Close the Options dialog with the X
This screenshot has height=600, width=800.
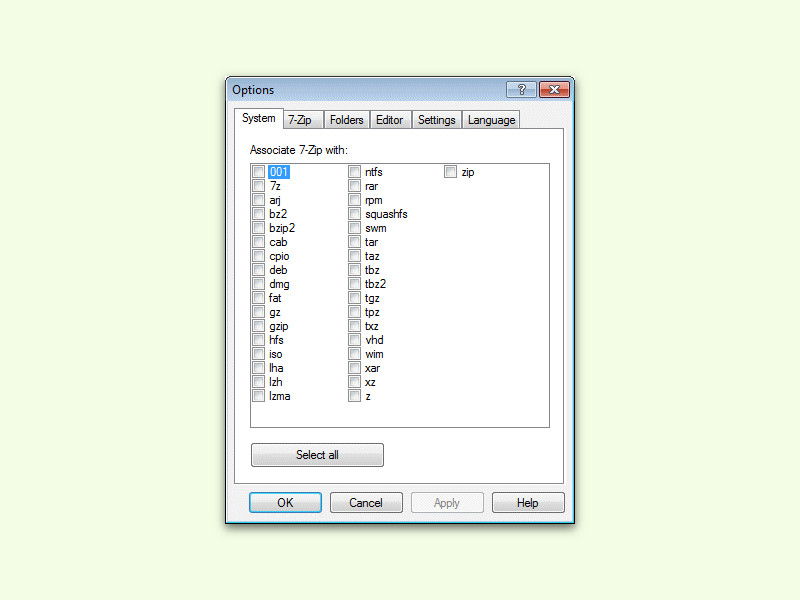click(x=554, y=89)
